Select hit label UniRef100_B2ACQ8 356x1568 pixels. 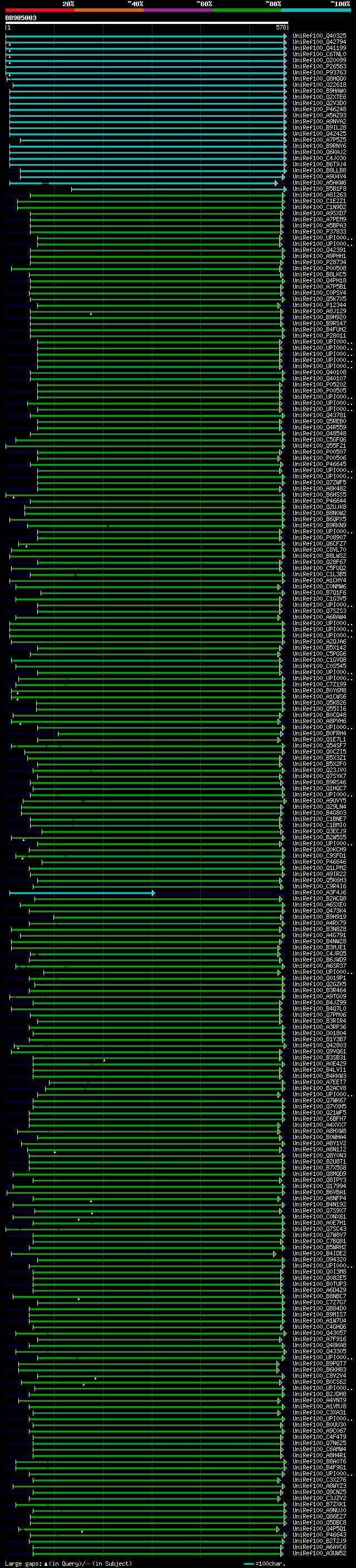point(319,899)
